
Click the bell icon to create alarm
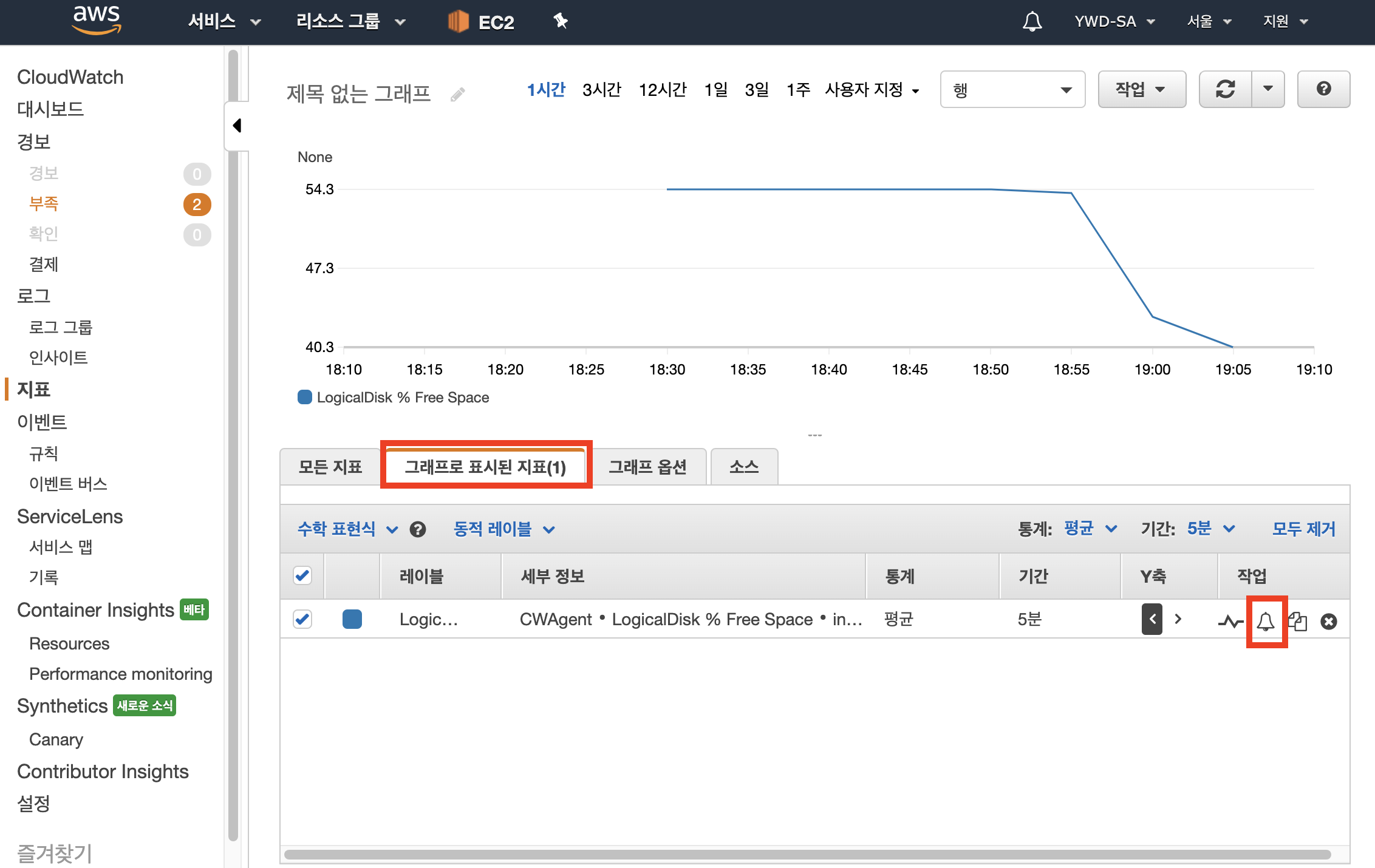point(1266,621)
